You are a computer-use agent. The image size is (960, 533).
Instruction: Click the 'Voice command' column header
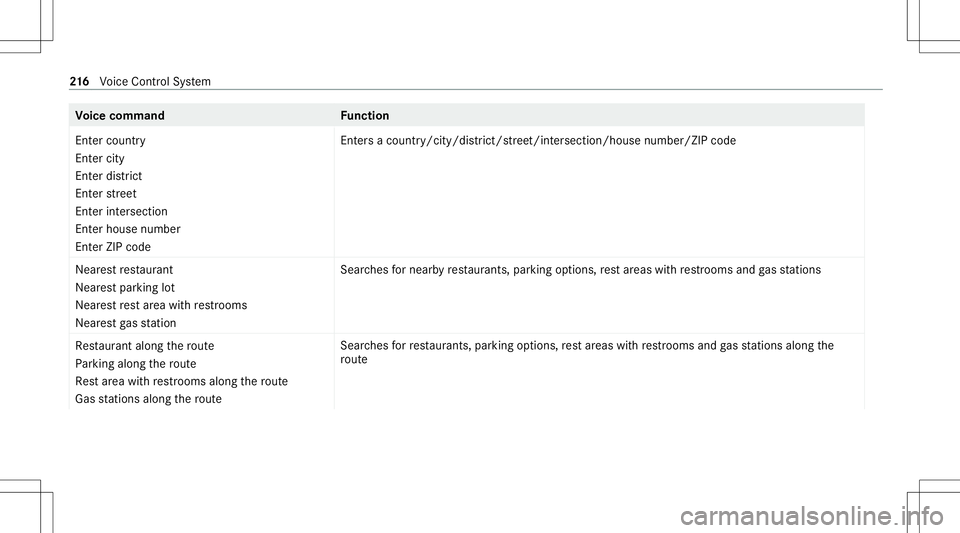click(120, 116)
